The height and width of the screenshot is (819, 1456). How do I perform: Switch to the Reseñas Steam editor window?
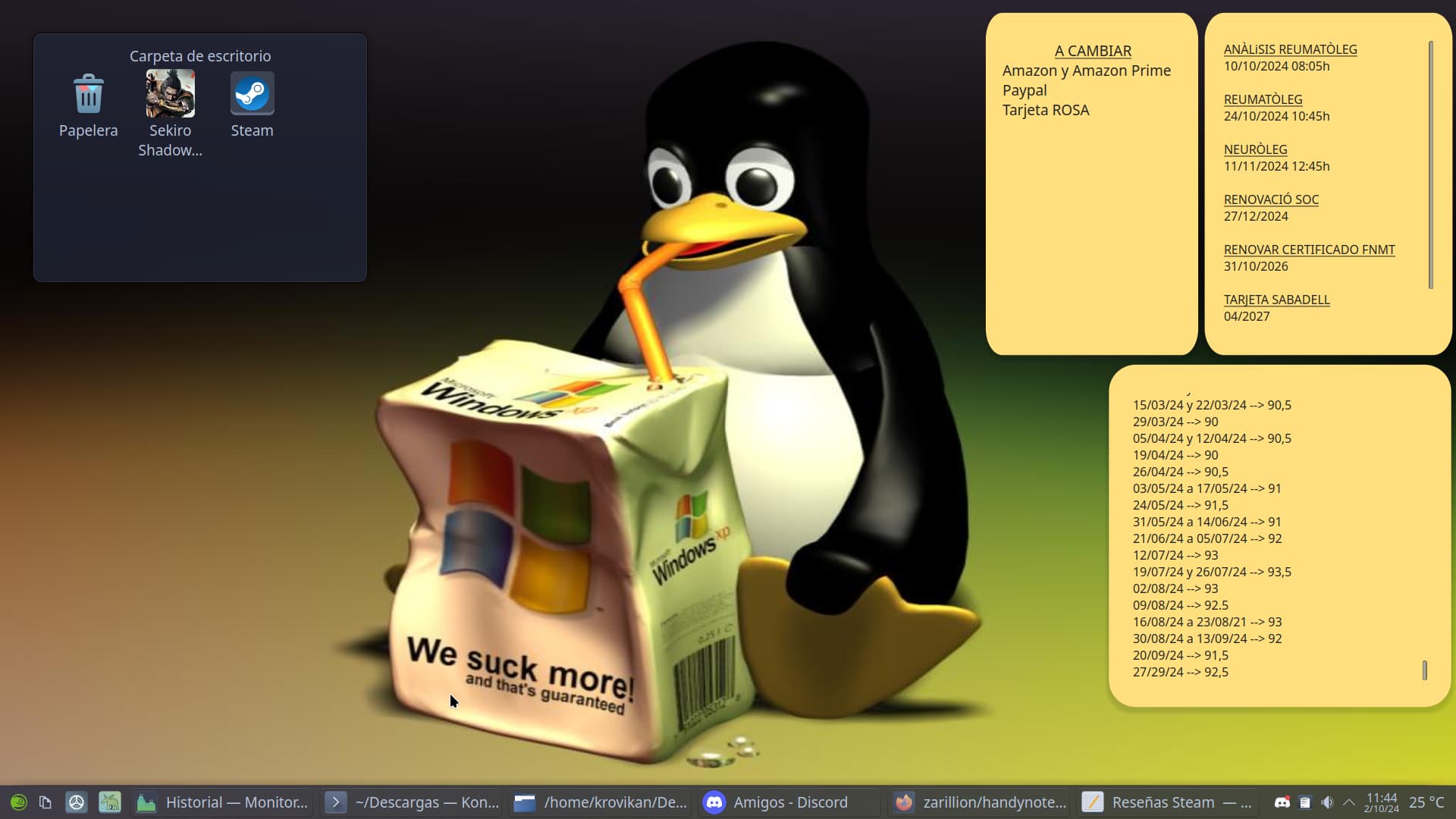[x=1167, y=802]
